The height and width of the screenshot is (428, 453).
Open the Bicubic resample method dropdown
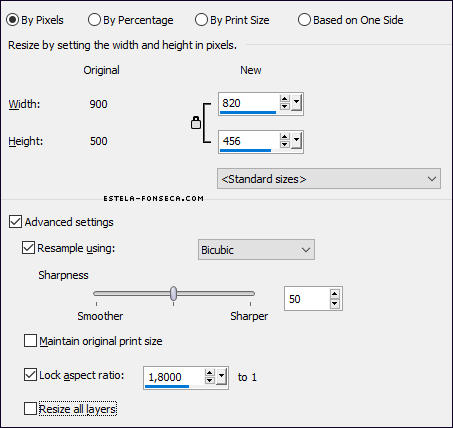pyautogui.click(x=256, y=250)
